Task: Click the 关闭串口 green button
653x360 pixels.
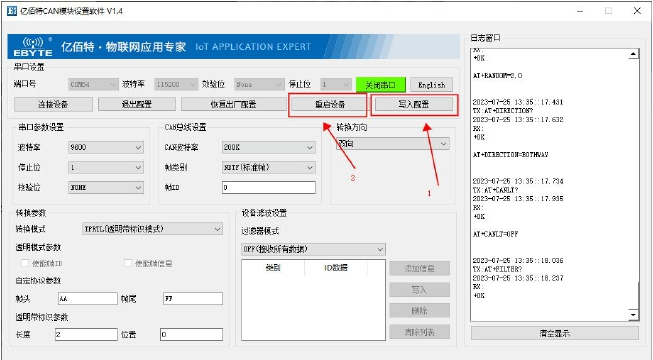Action: point(381,85)
